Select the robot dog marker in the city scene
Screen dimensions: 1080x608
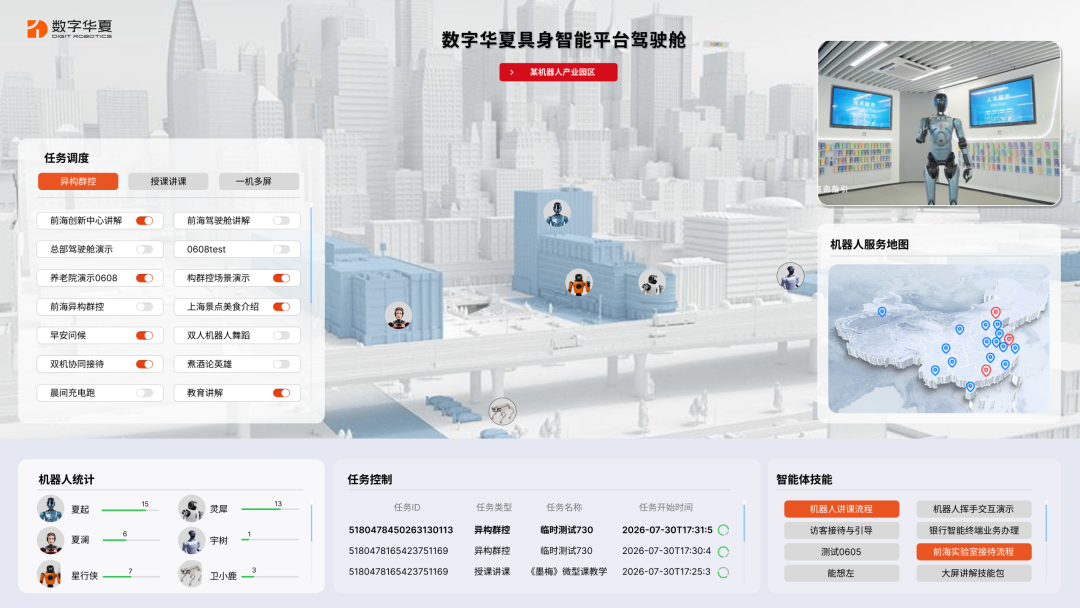[502, 412]
